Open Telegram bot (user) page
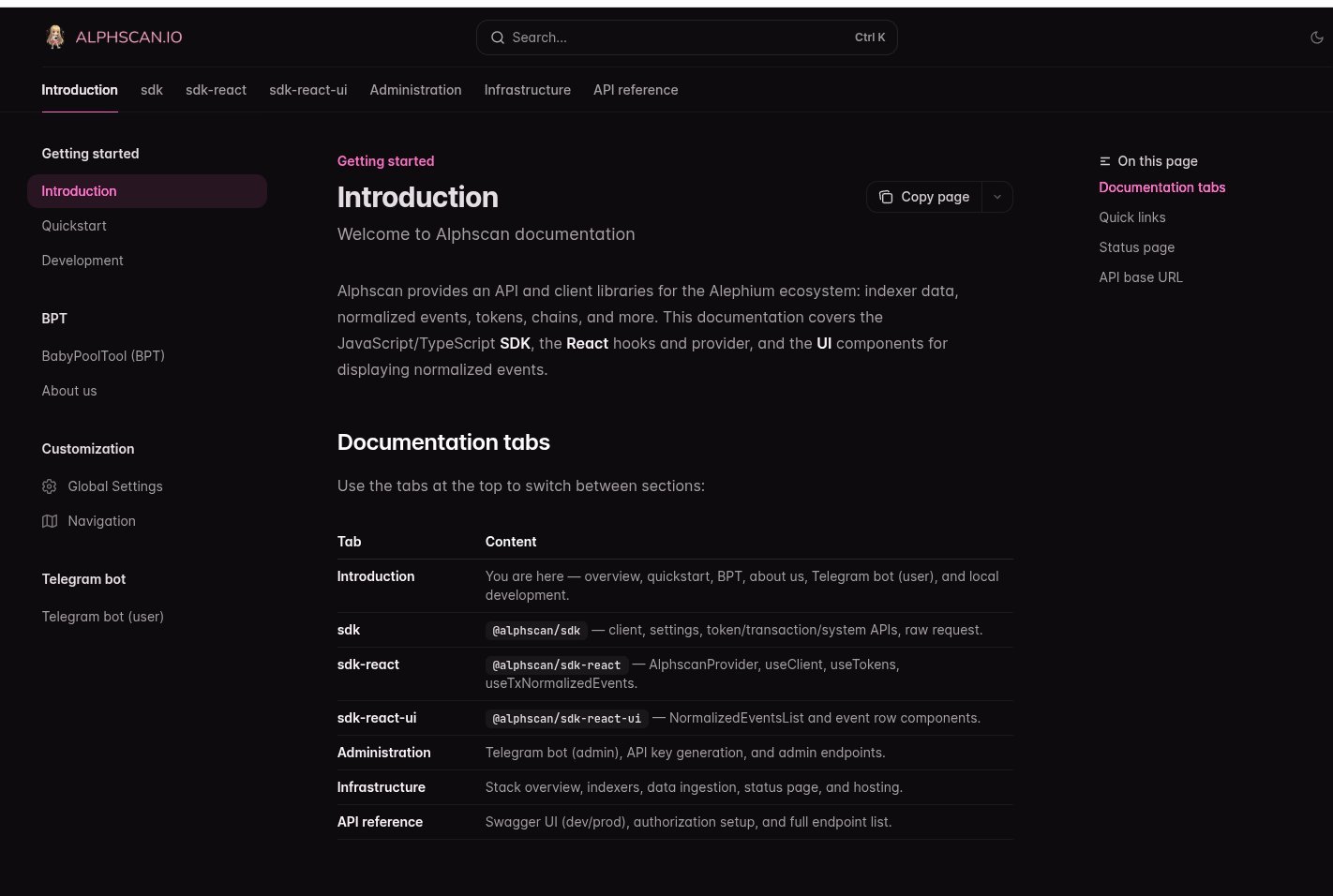Screen dimensions: 1333x896 coord(102,617)
